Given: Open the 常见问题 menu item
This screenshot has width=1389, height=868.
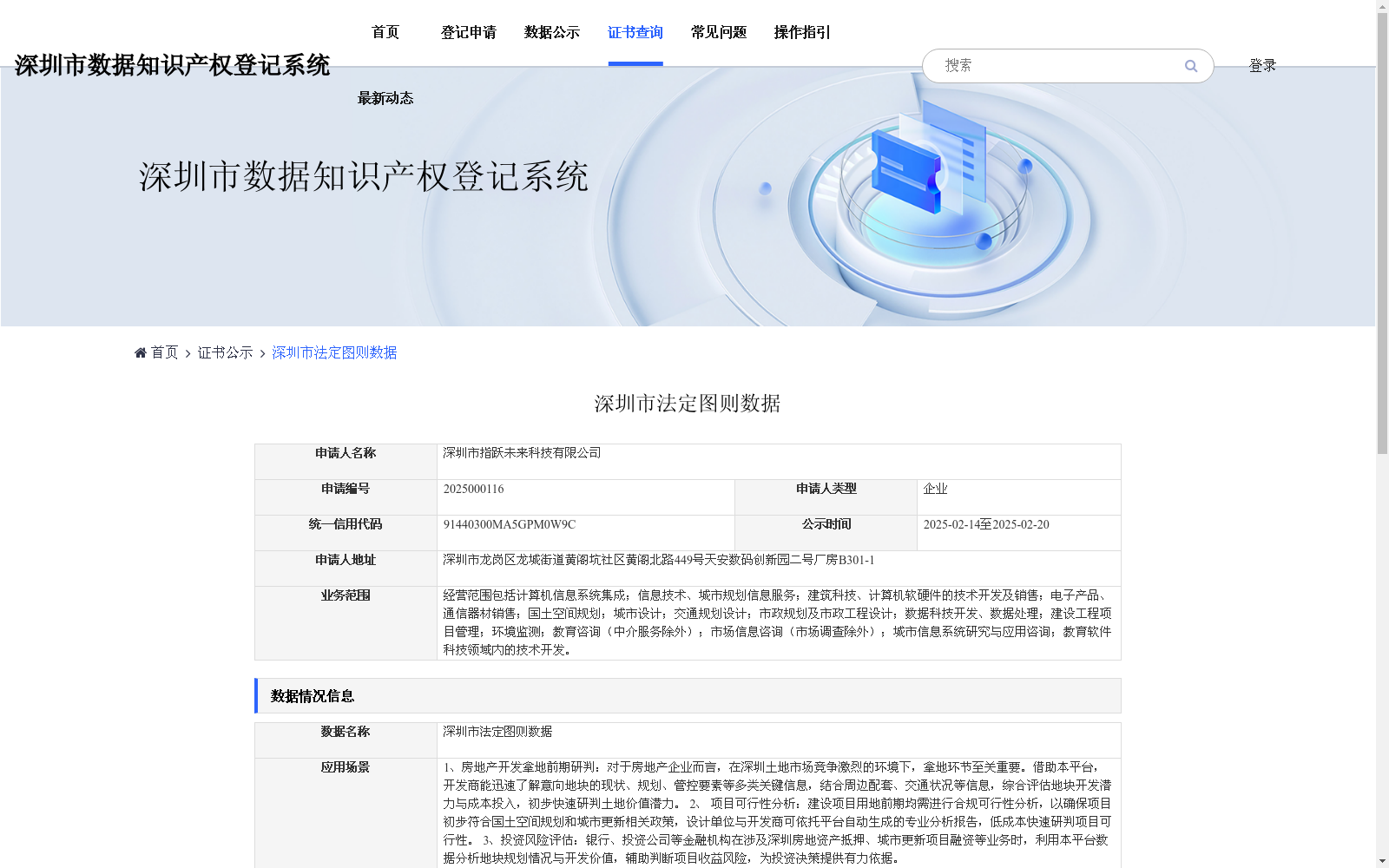Looking at the screenshot, I should click(x=719, y=32).
